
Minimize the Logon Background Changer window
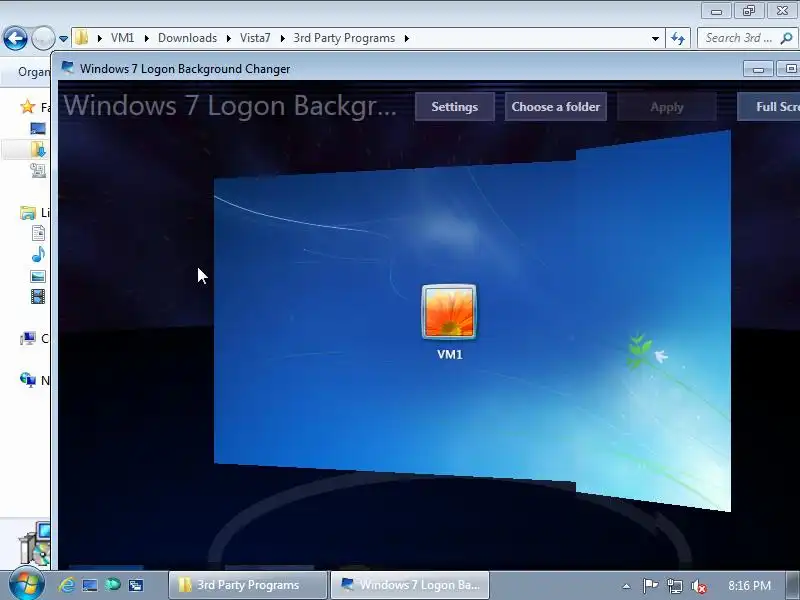[x=758, y=68]
